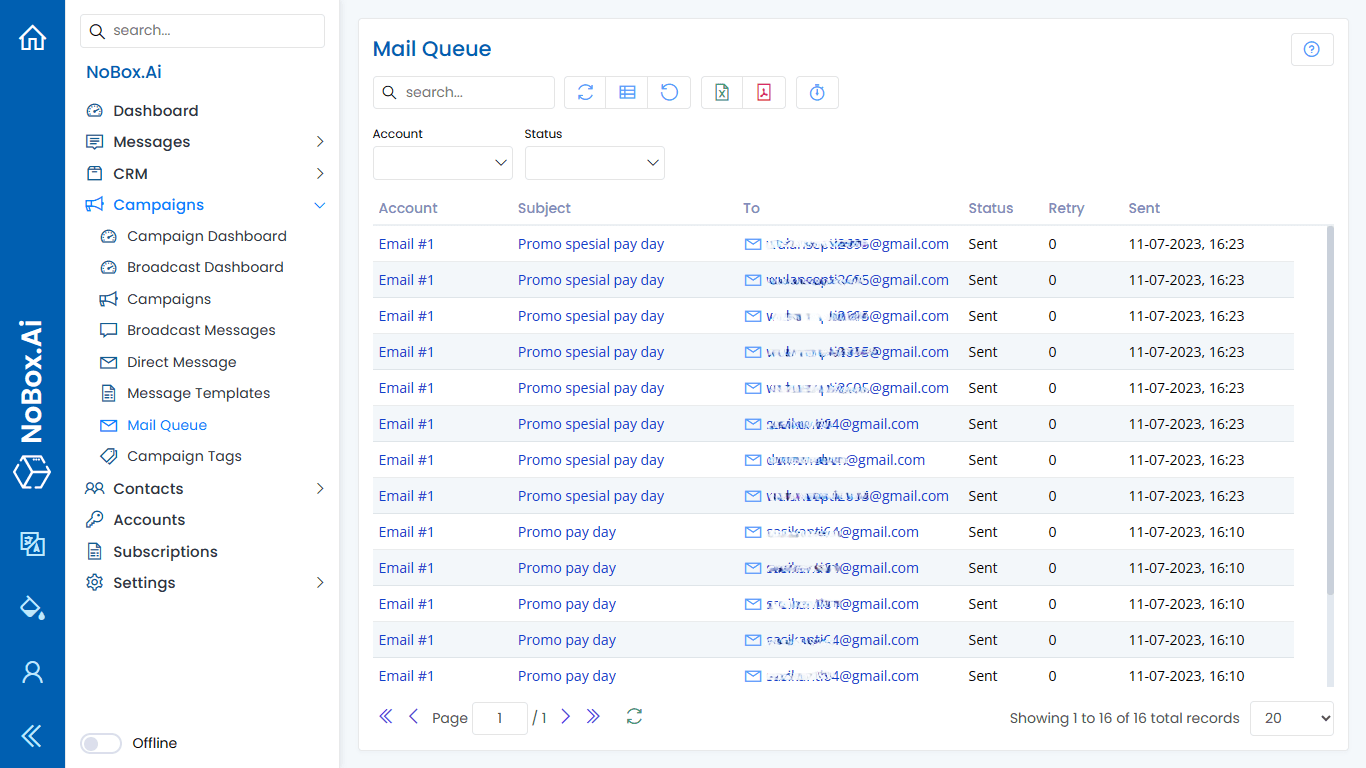Open the auto-refresh timer icon
Screen dimensions: 1366x768
pos(817,92)
